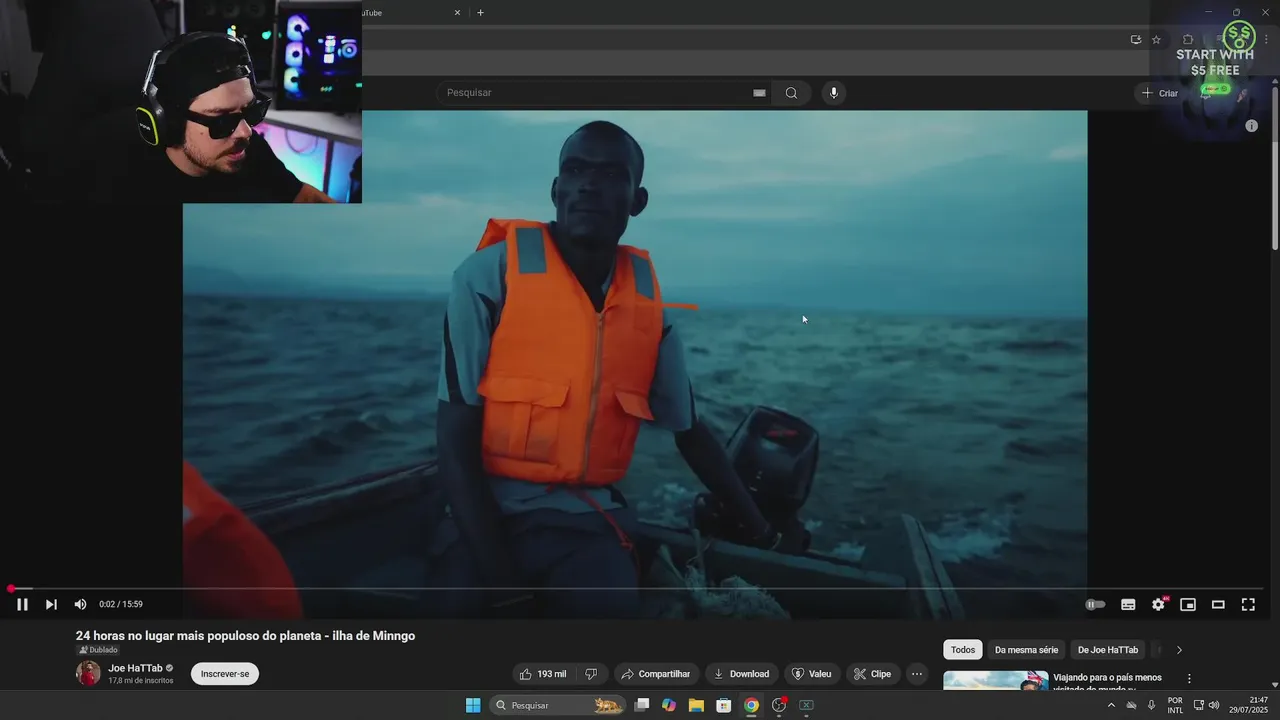Open Microsoft Store in taskbar
The image size is (1280, 720).
724,705
